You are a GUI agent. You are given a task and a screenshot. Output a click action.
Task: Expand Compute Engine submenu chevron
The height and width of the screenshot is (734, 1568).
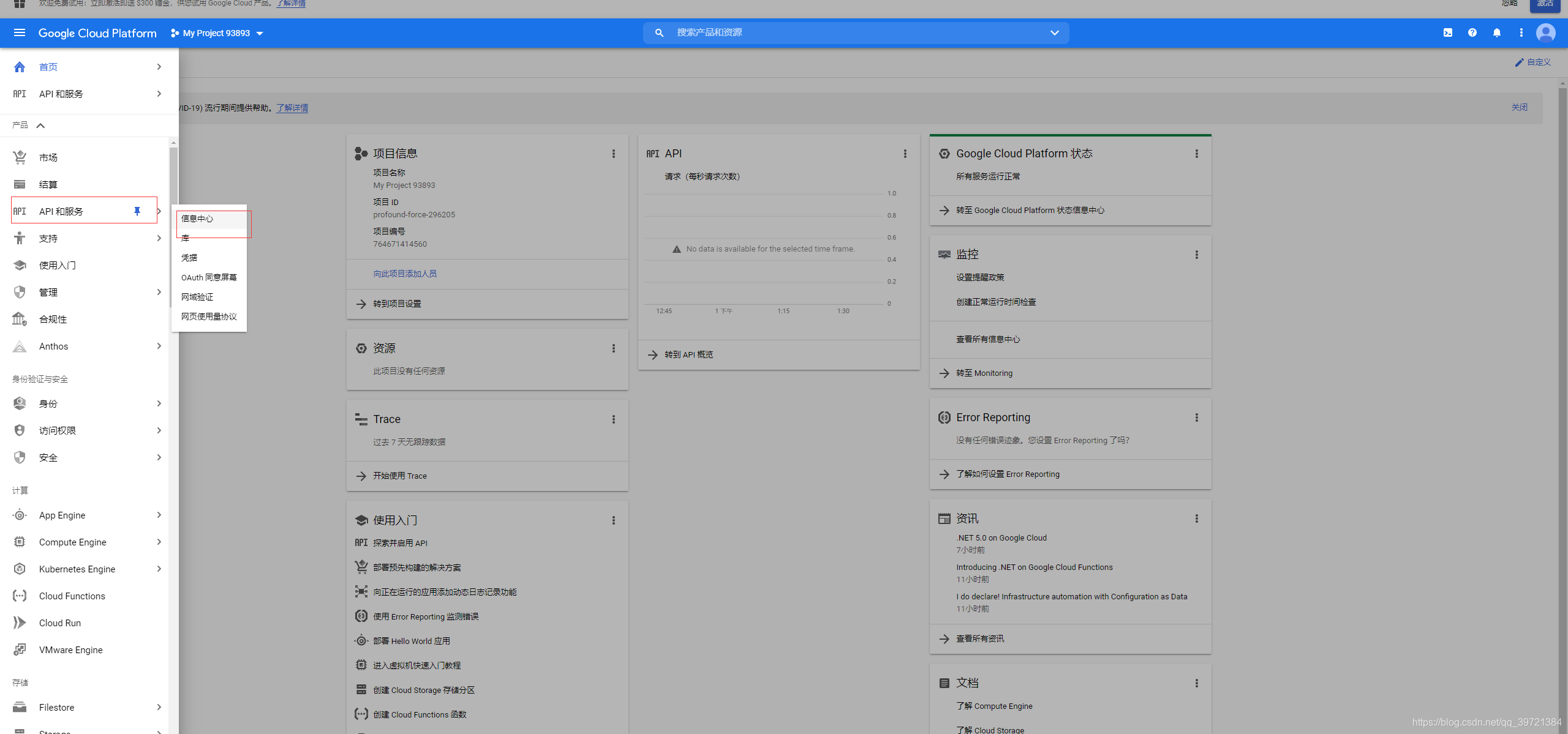point(159,542)
